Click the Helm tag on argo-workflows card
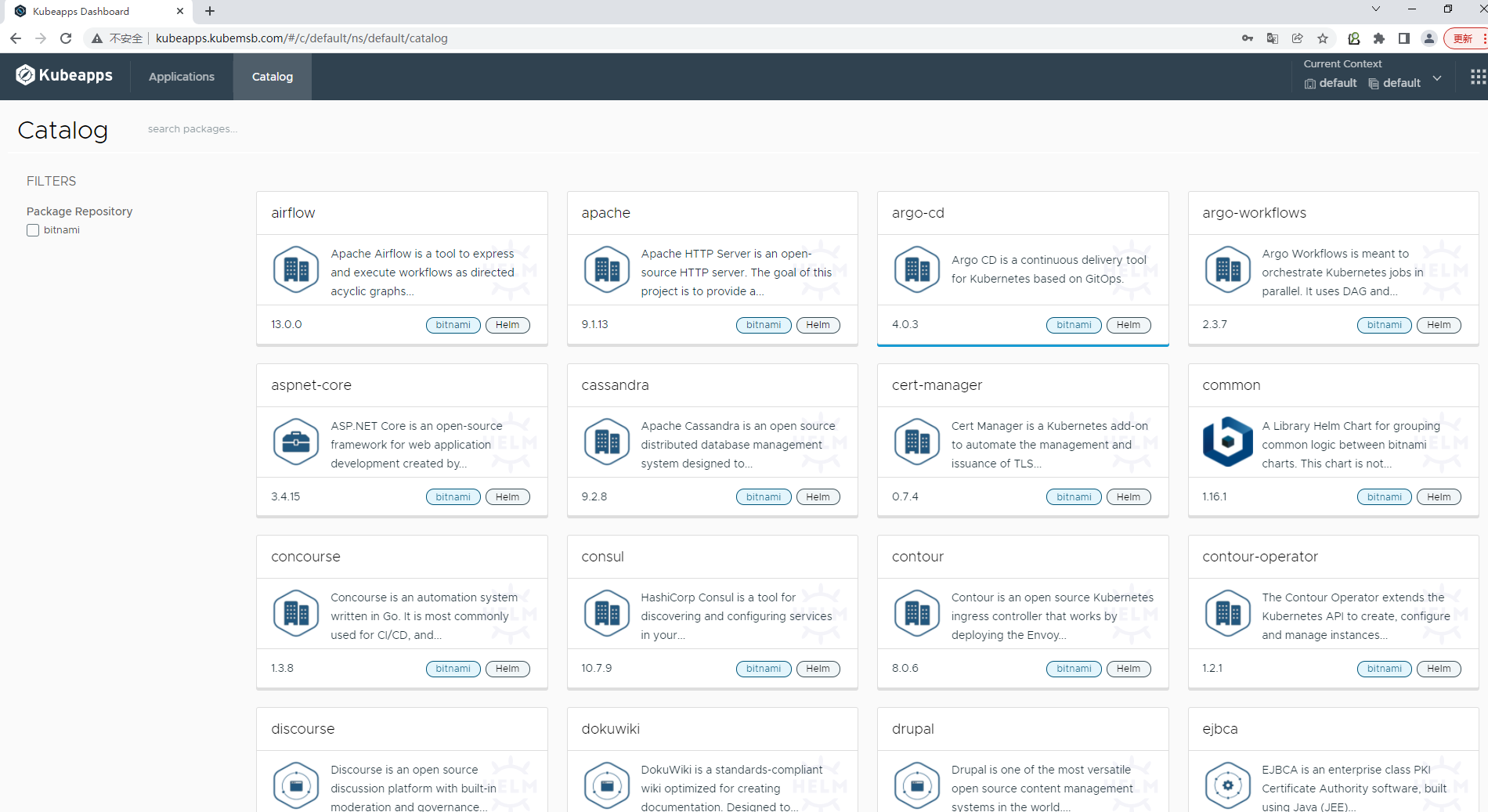Image resolution: width=1488 pixels, height=812 pixels. [1439, 325]
